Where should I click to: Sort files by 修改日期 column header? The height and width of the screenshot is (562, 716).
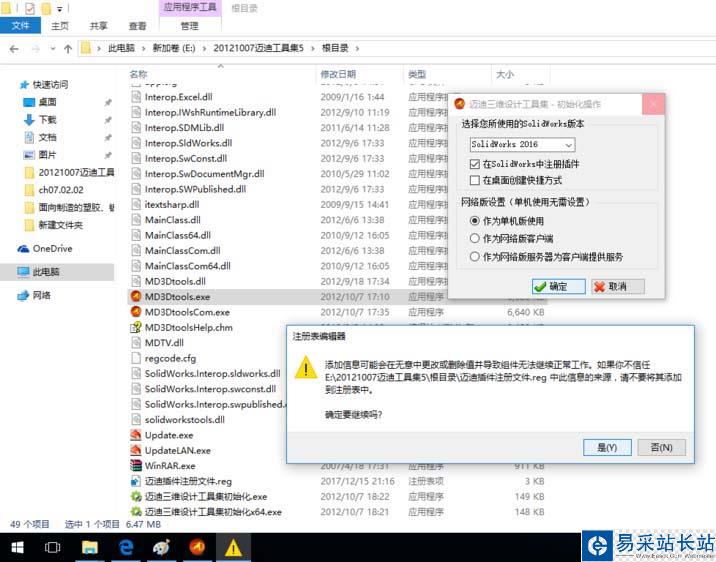click(x=338, y=74)
